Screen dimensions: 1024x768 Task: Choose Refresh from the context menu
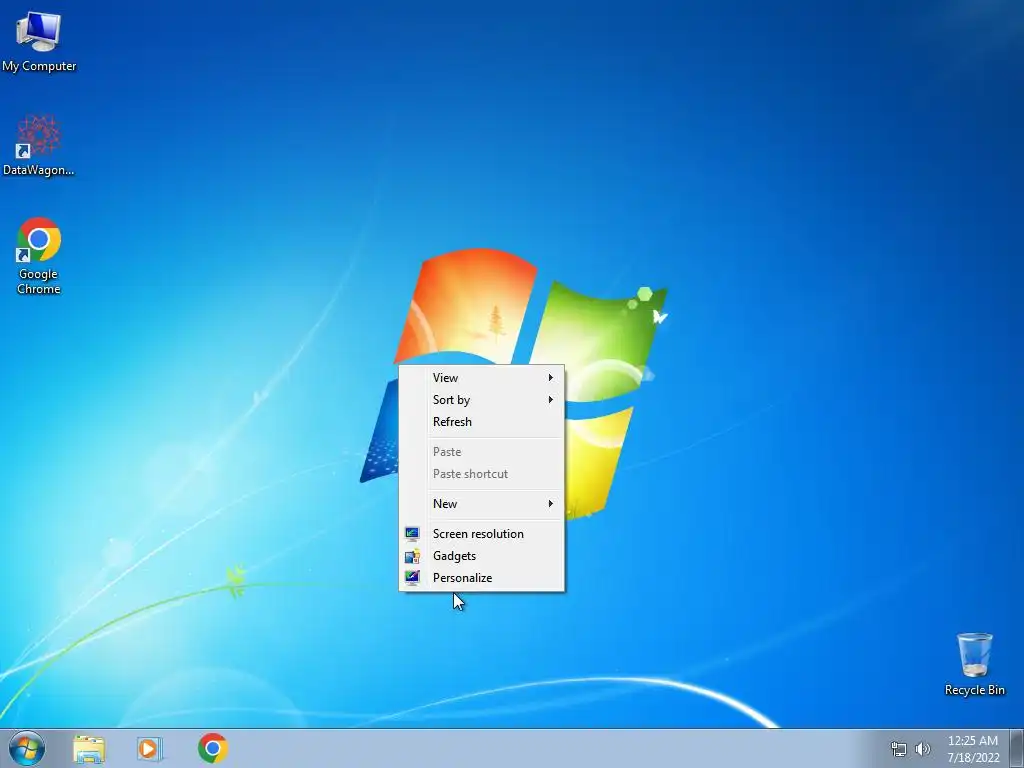(x=481, y=422)
